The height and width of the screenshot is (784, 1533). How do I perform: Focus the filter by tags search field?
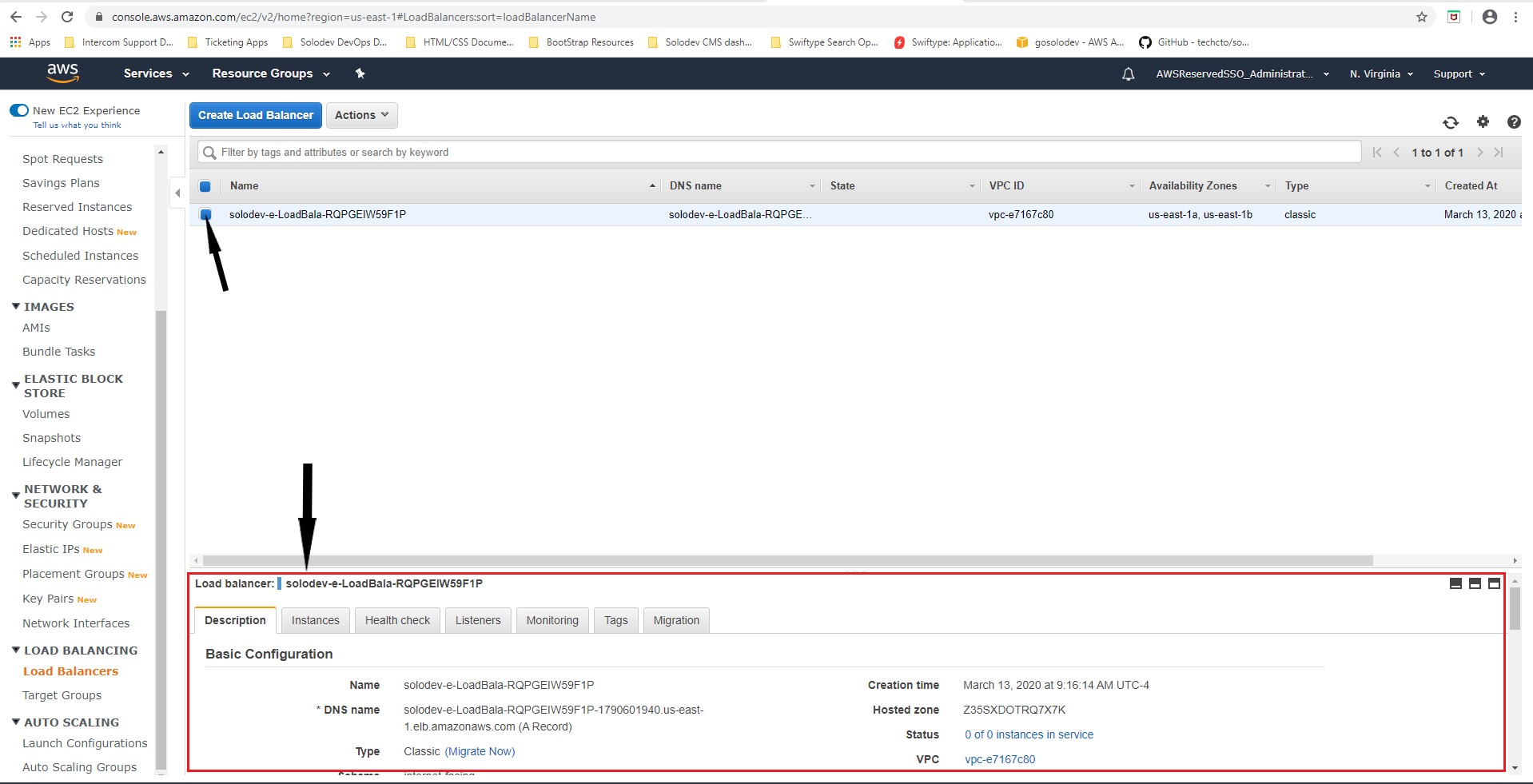(779, 152)
